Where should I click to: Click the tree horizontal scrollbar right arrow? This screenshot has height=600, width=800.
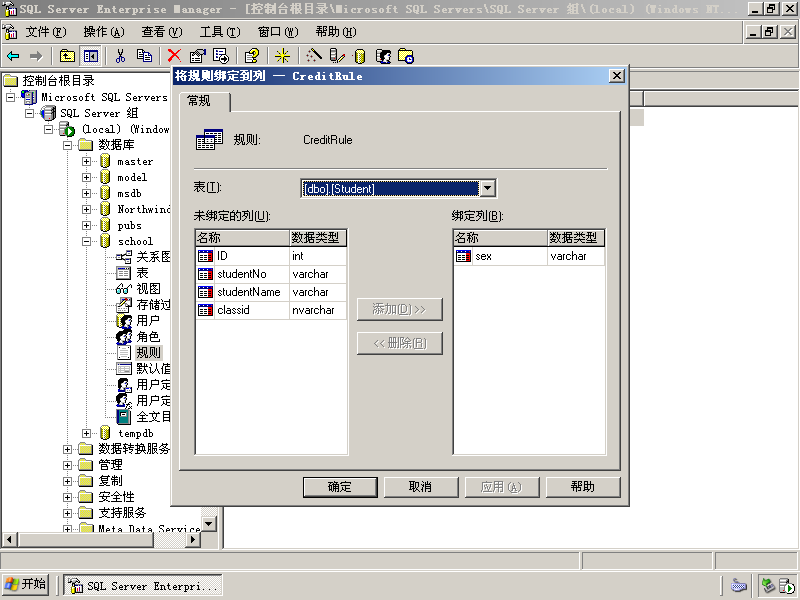(x=193, y=539)
